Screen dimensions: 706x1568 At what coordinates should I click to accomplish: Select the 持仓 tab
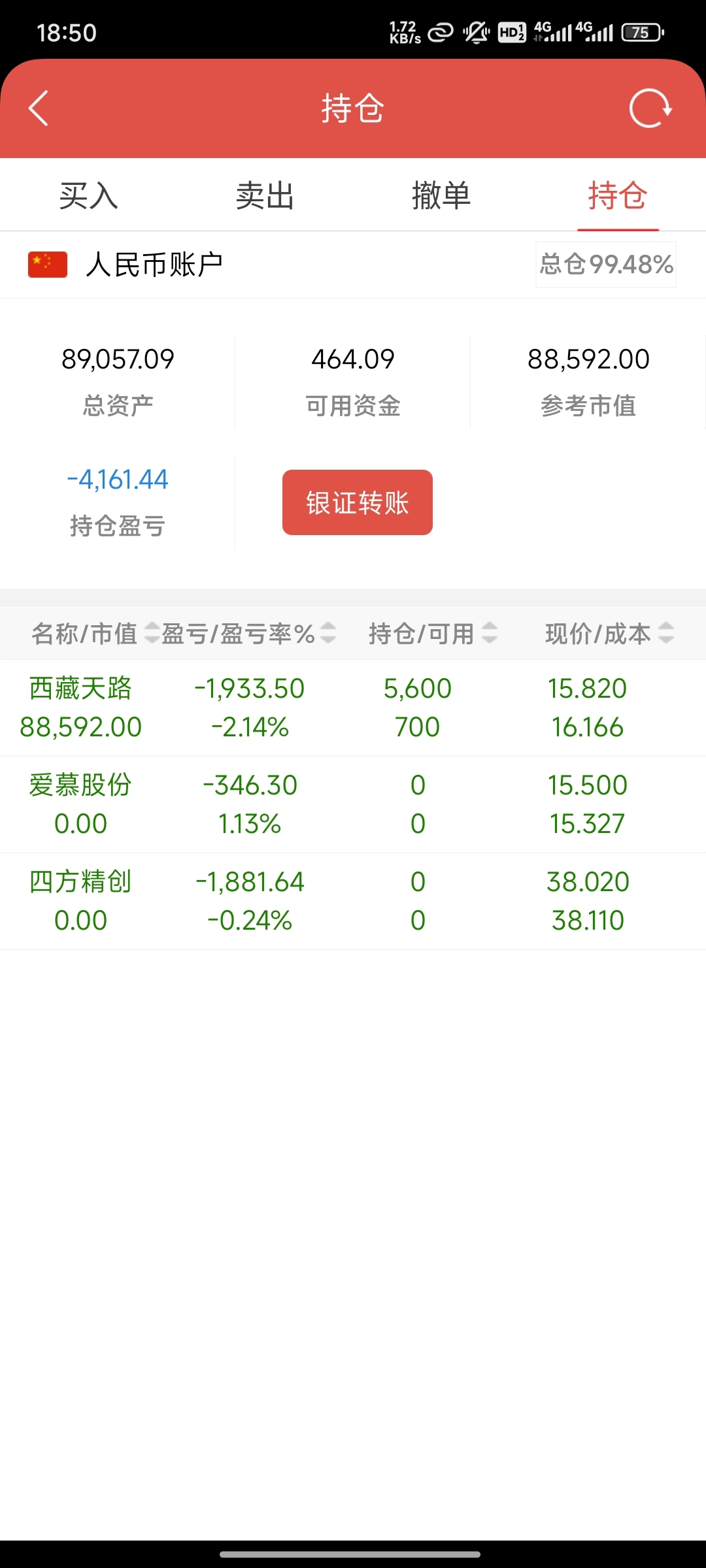click(x=618, y=195)
